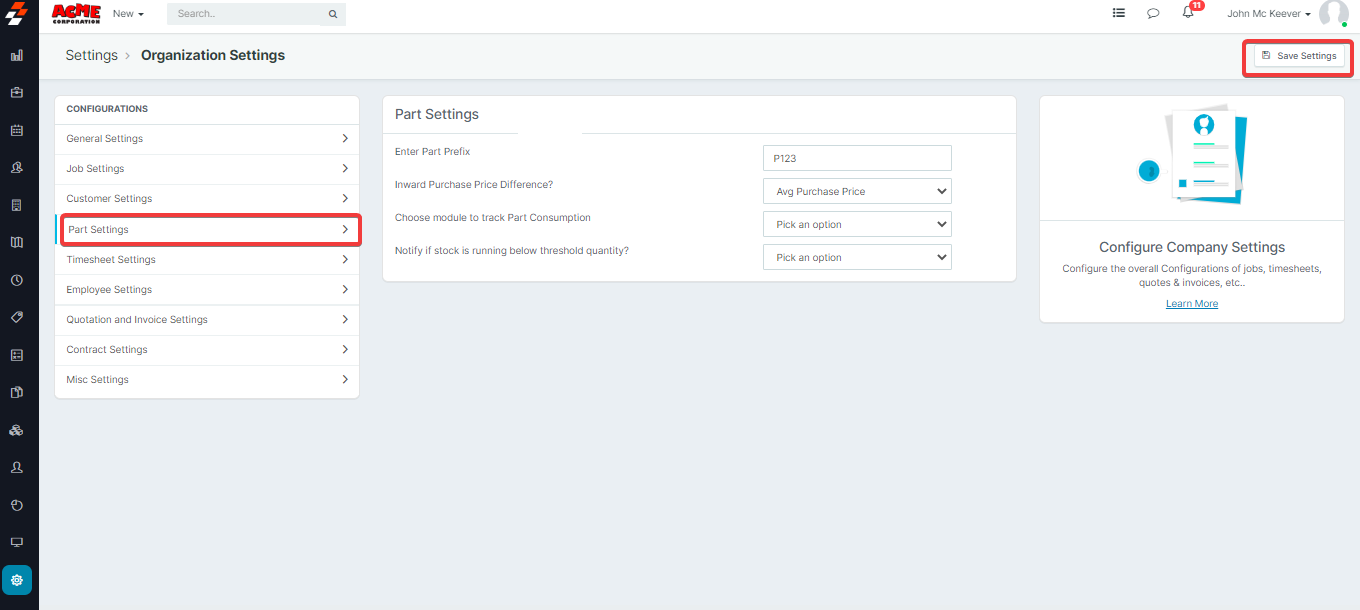
Task: Click the Save Settings button
Action: point(1298,56)
